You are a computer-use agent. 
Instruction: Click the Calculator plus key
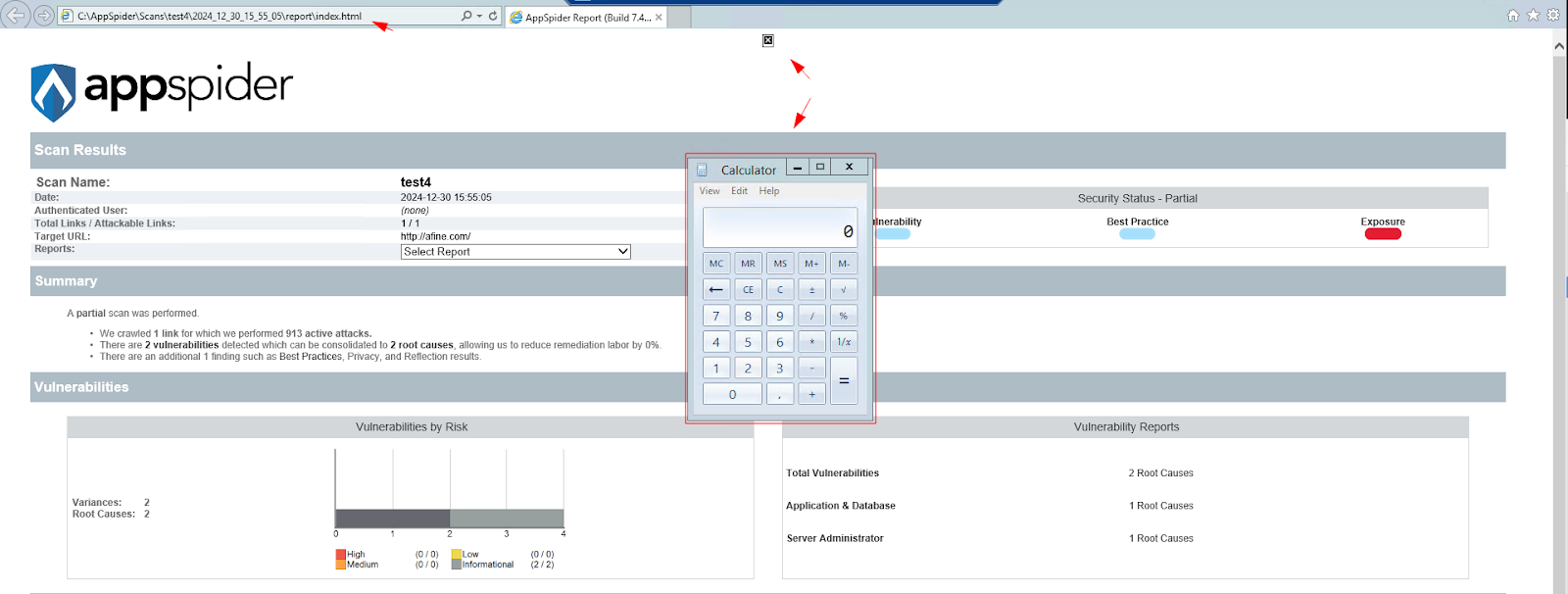[811, 394]
